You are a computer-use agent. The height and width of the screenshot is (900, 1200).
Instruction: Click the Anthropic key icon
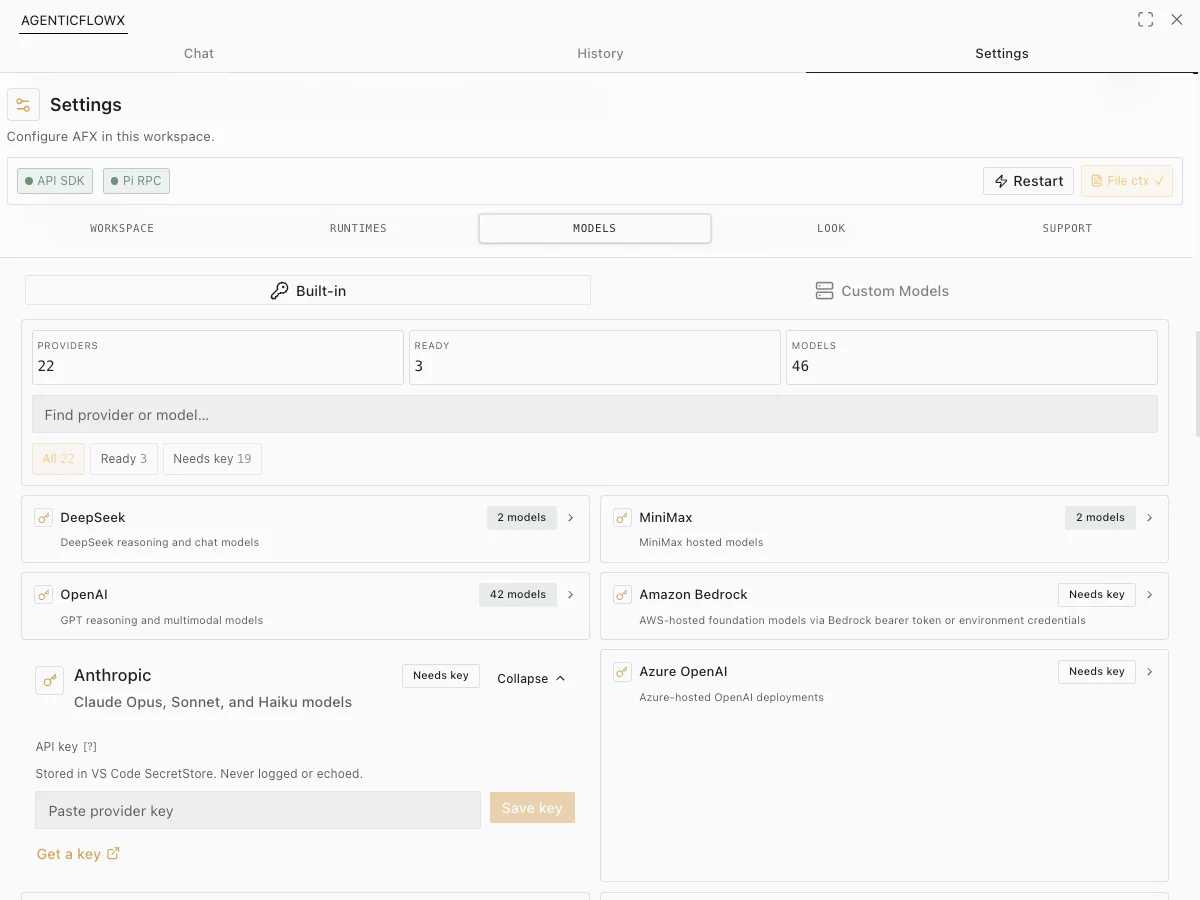[x=50, y=680]
